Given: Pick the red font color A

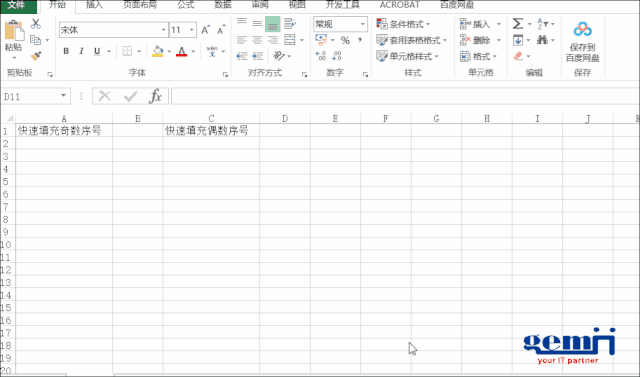Looking at the screenshot, I should 182,51.
